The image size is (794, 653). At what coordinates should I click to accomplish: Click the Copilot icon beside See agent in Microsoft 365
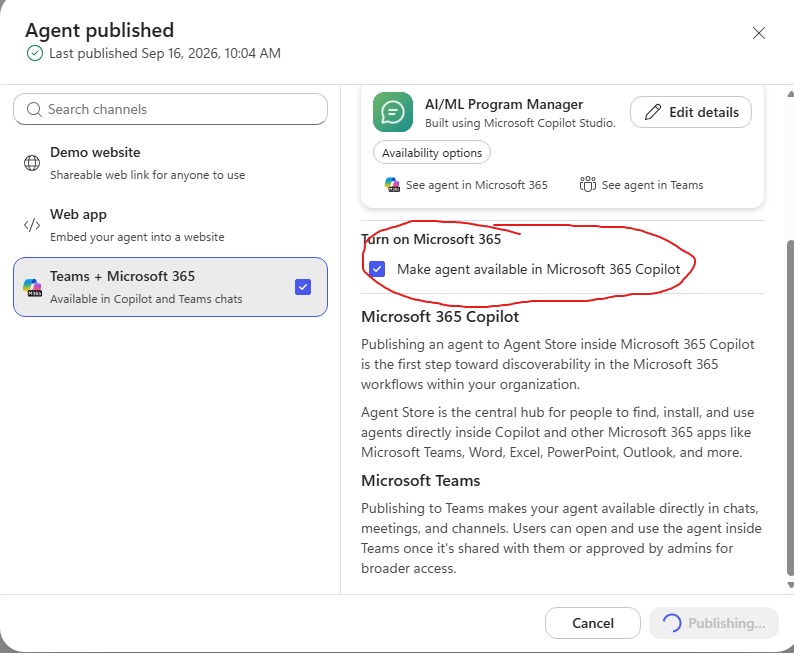tap(392, 185)
